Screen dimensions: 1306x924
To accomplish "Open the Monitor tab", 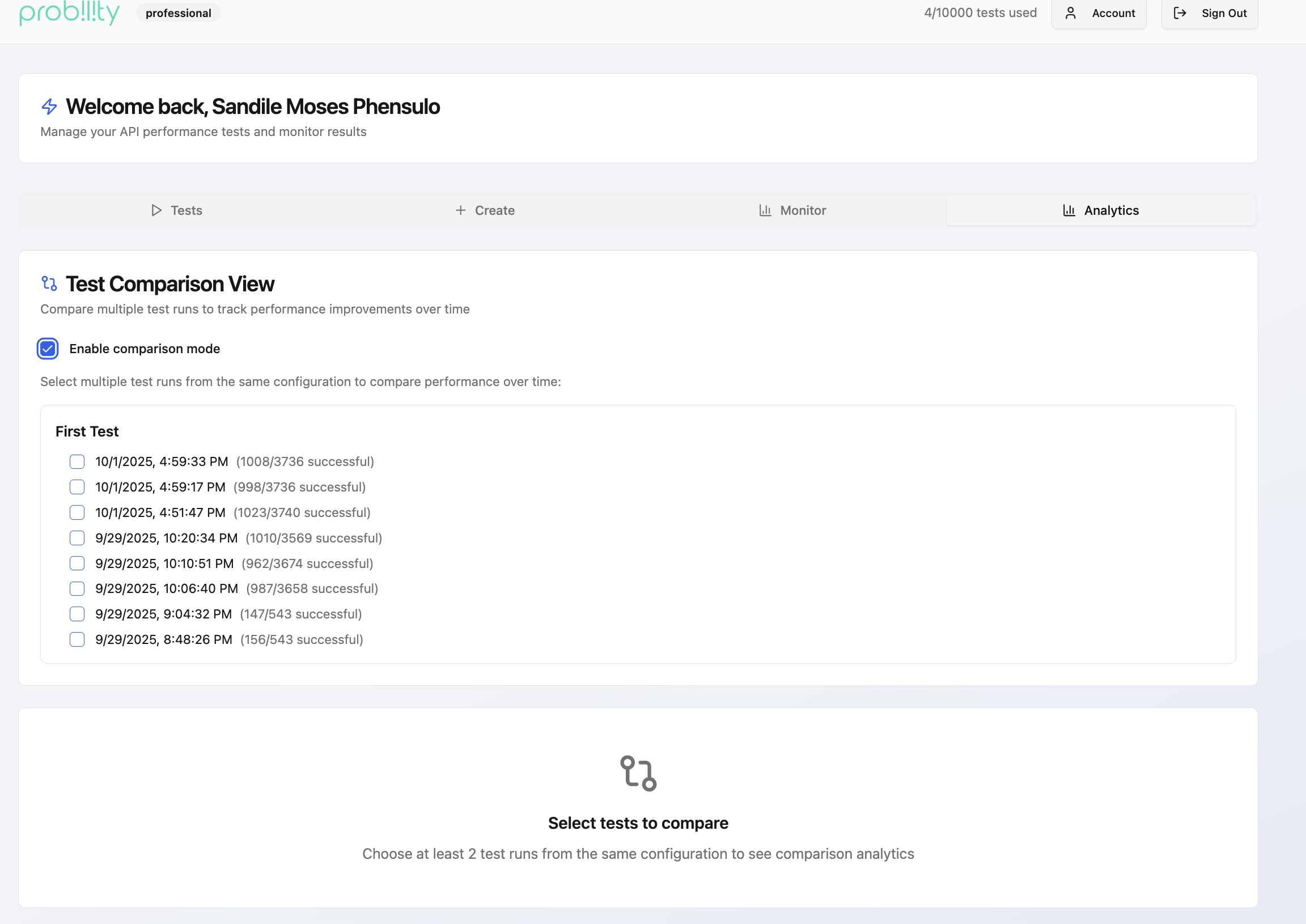I will (792, 210).
